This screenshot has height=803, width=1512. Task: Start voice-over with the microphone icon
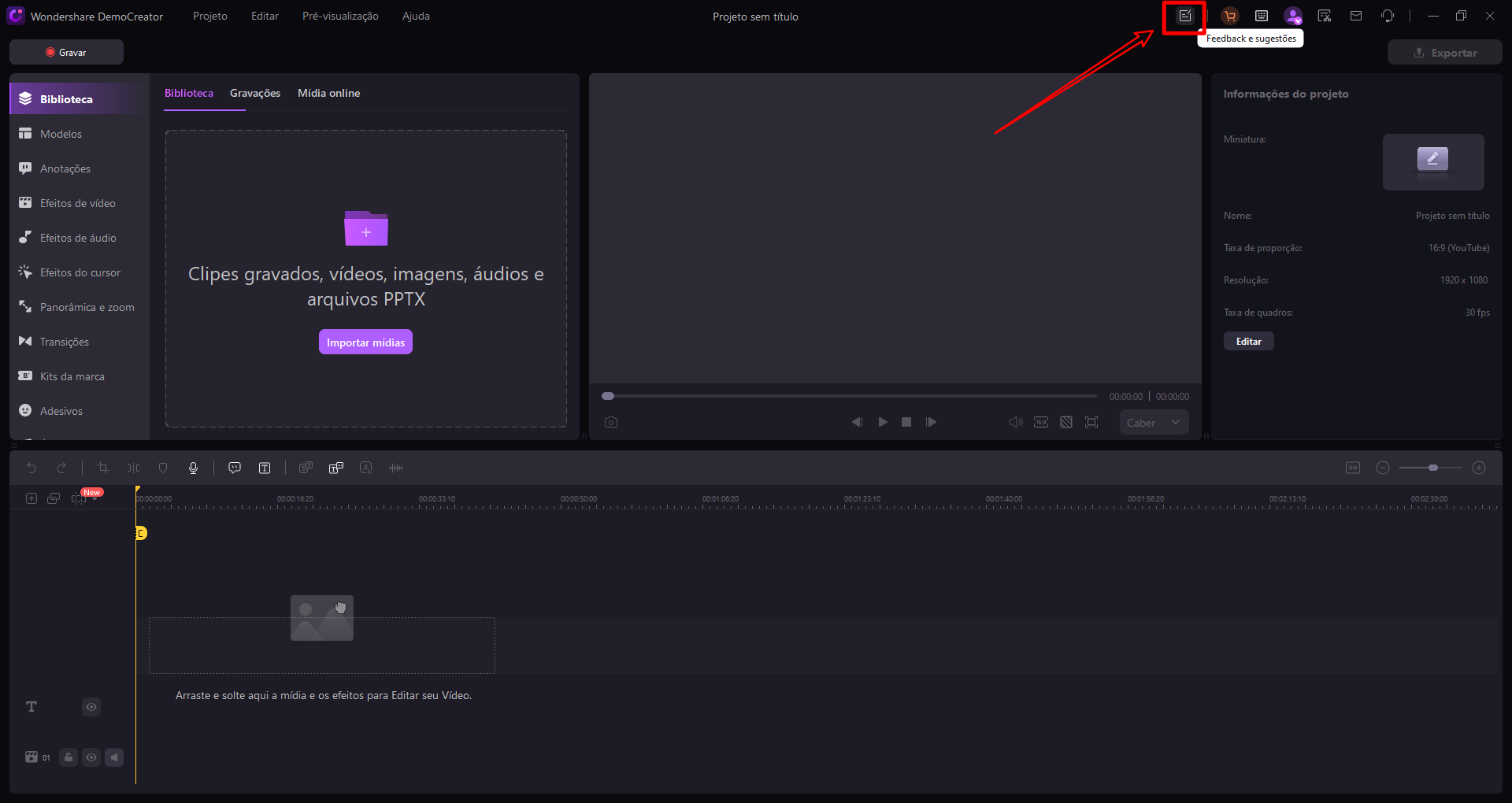pyautogui.click(x=193, y=468)
